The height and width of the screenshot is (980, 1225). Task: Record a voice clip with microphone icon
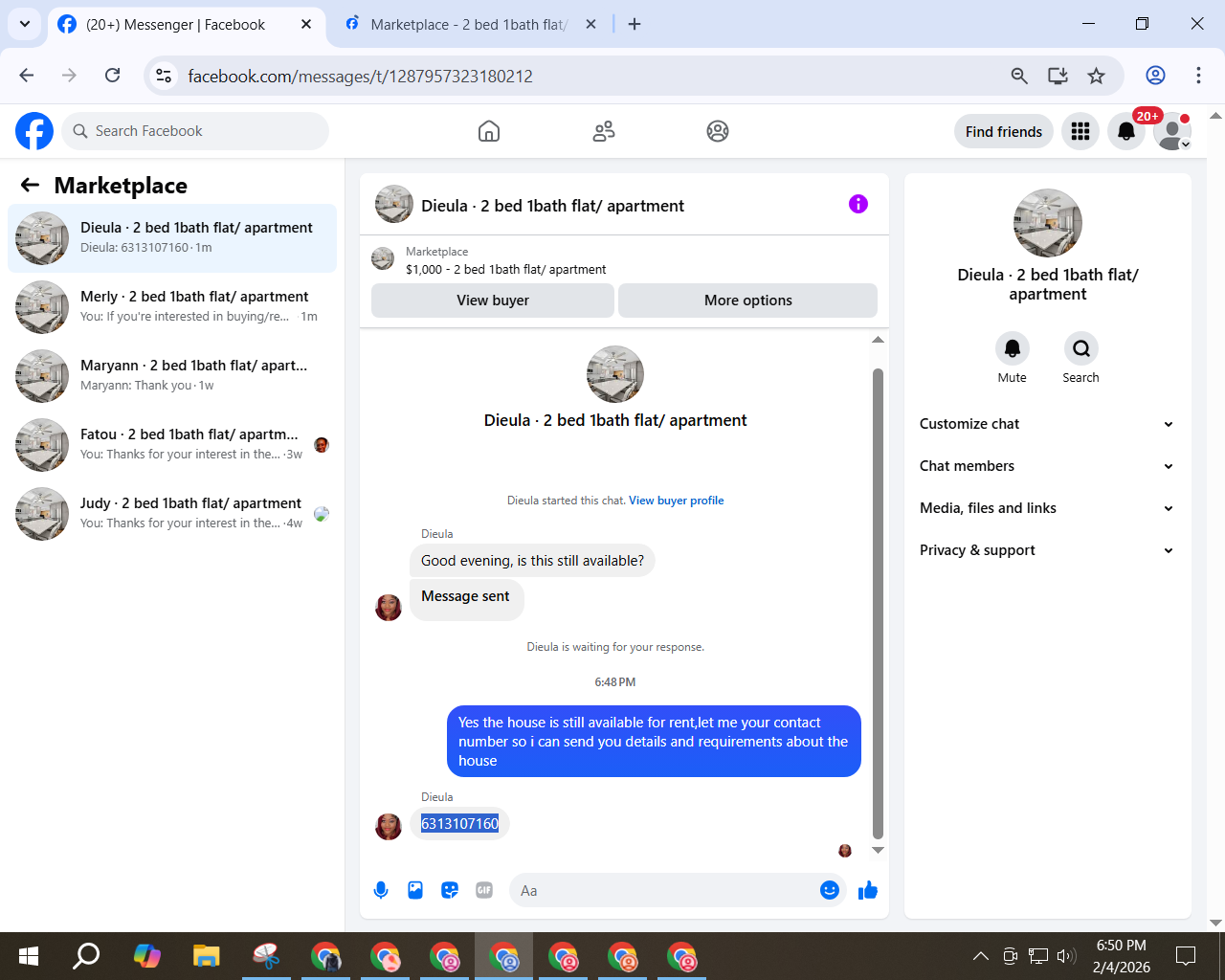381,890
